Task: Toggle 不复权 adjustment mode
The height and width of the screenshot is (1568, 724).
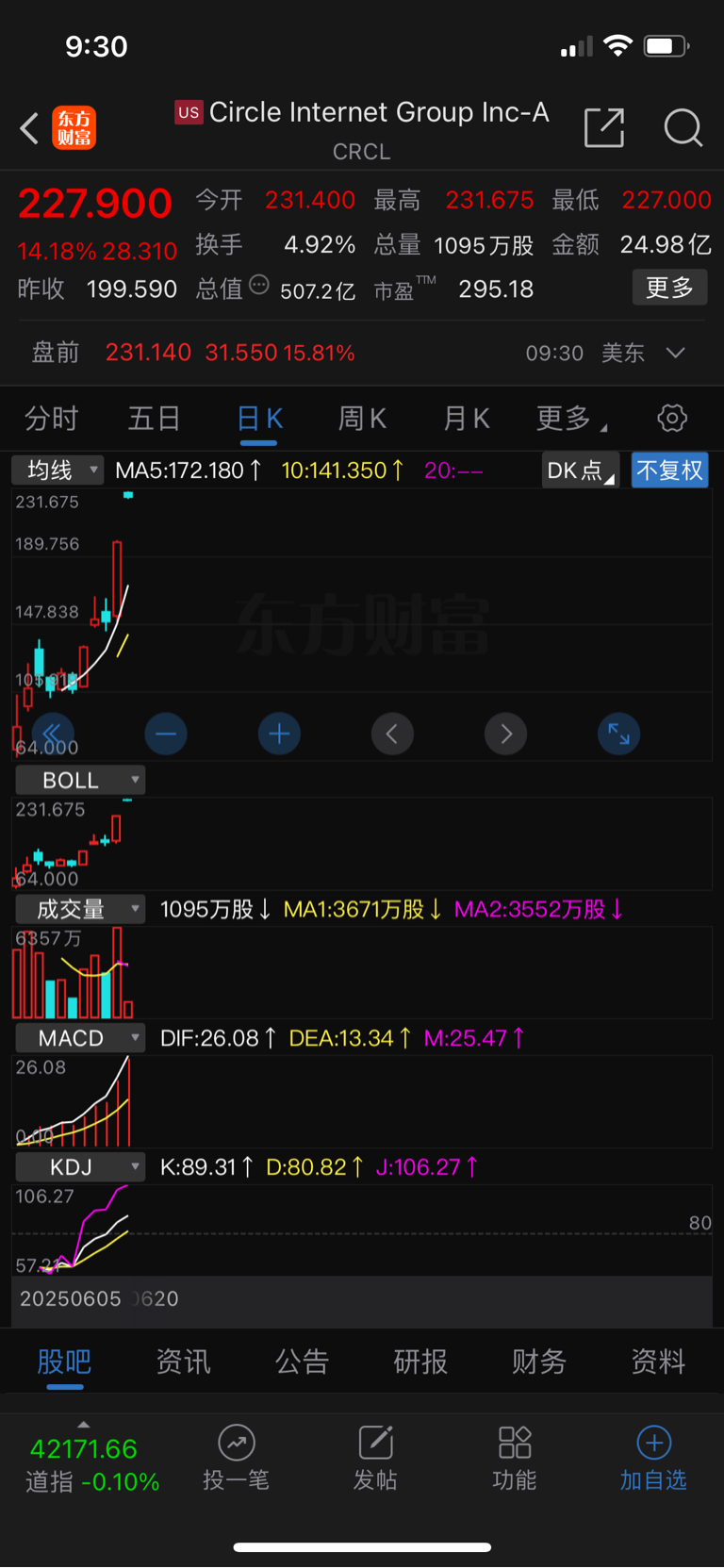Action: point(669,470)
